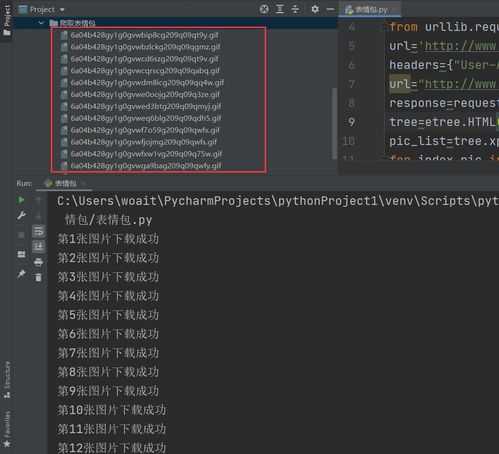Click the locate/select opened file target icon
This screenshot has width=499, height=454.
coord(264,9)
